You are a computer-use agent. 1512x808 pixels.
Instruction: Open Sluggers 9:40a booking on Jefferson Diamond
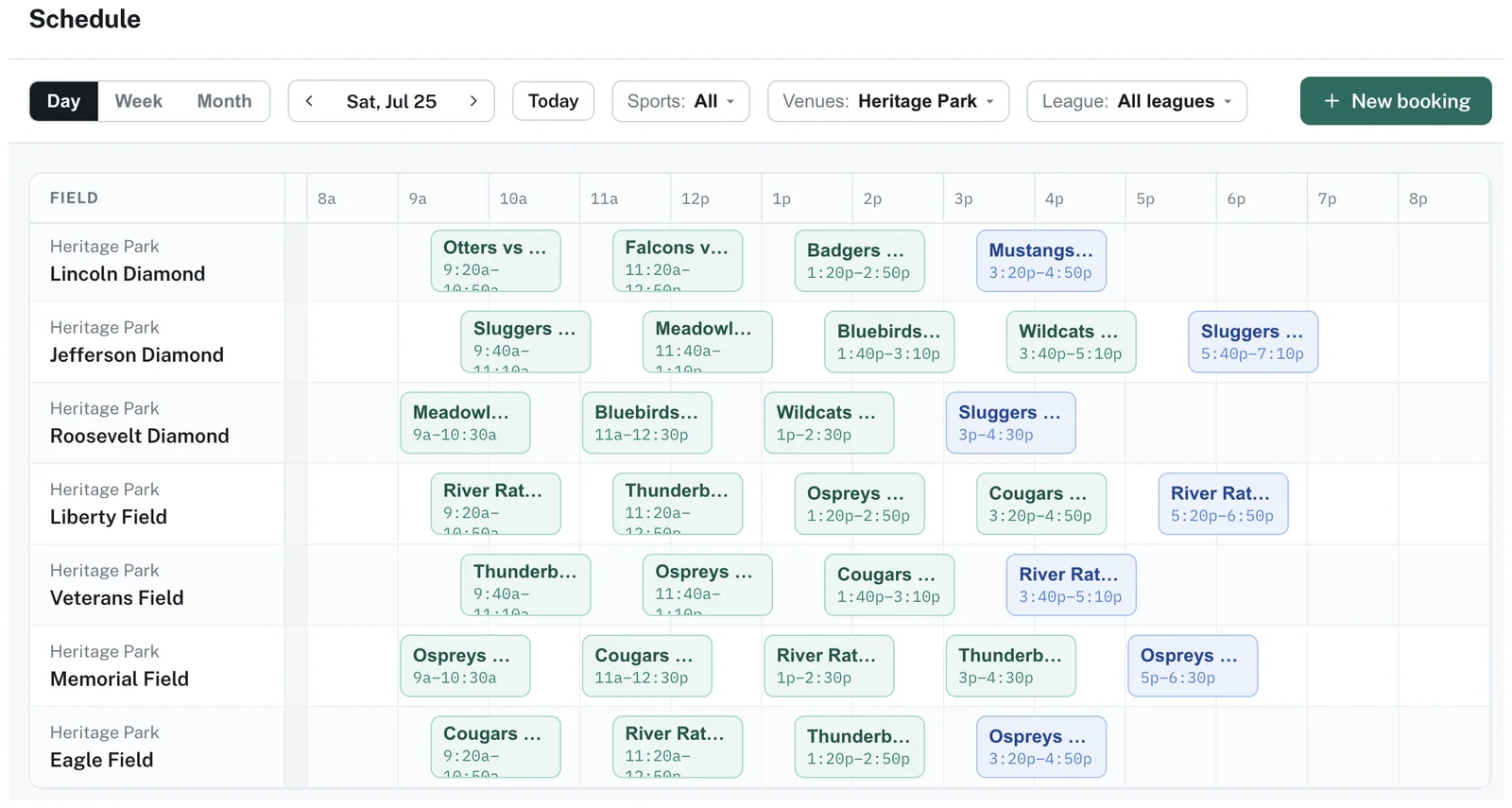525,342
